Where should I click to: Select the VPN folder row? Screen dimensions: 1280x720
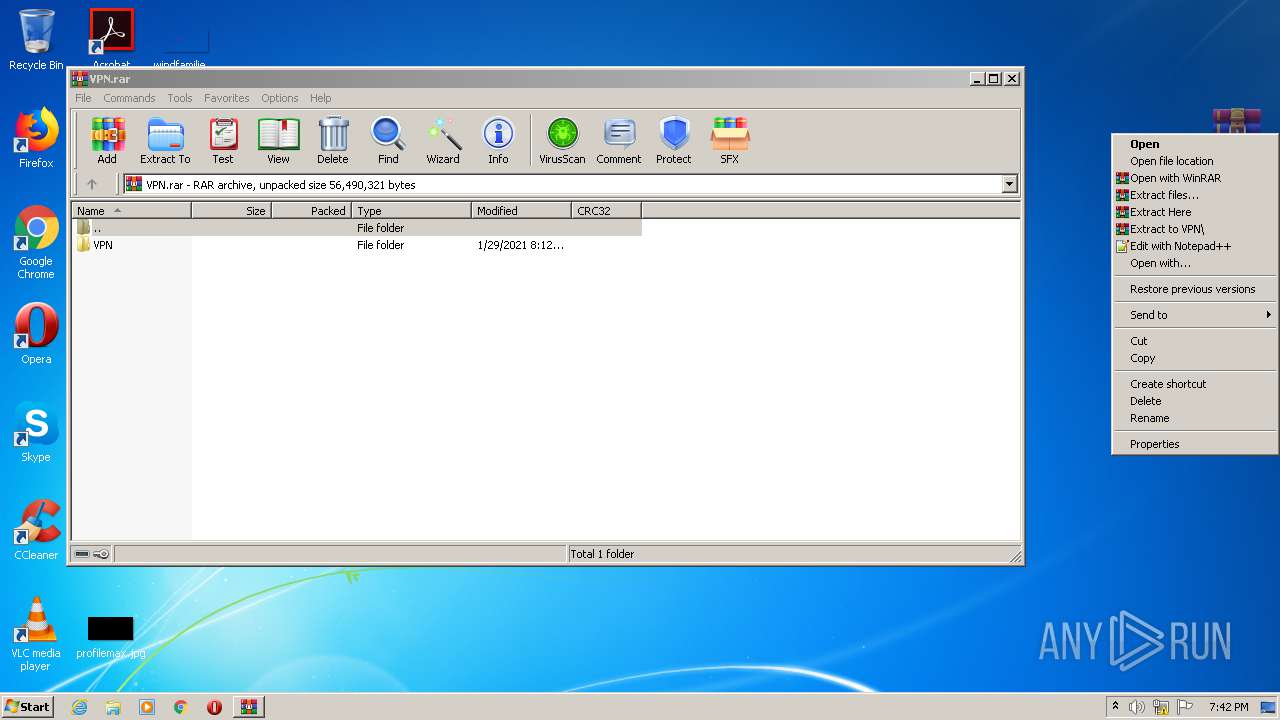(357, 245)
